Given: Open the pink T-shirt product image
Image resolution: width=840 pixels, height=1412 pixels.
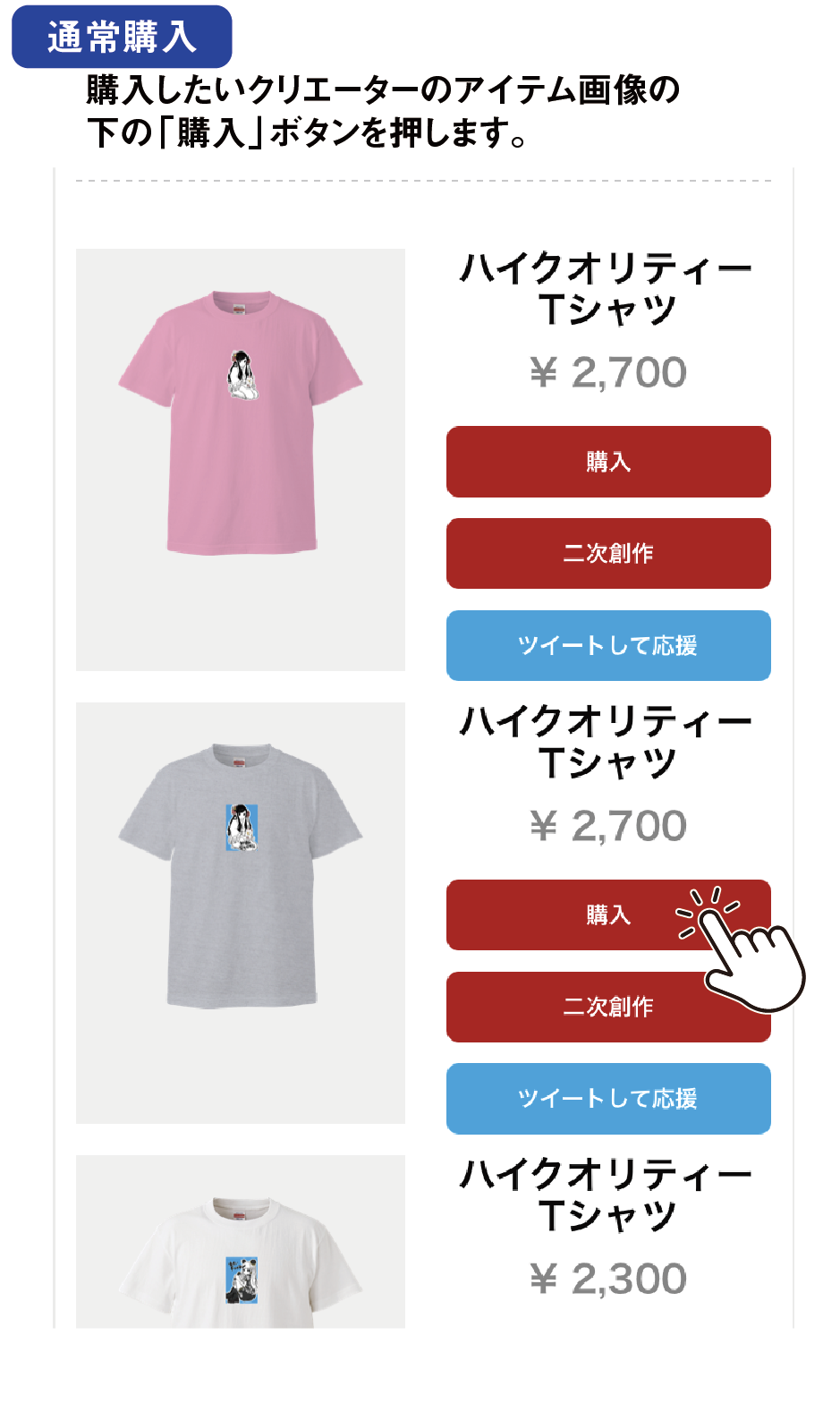Looking at the screenshot, I should pos(241,460).
